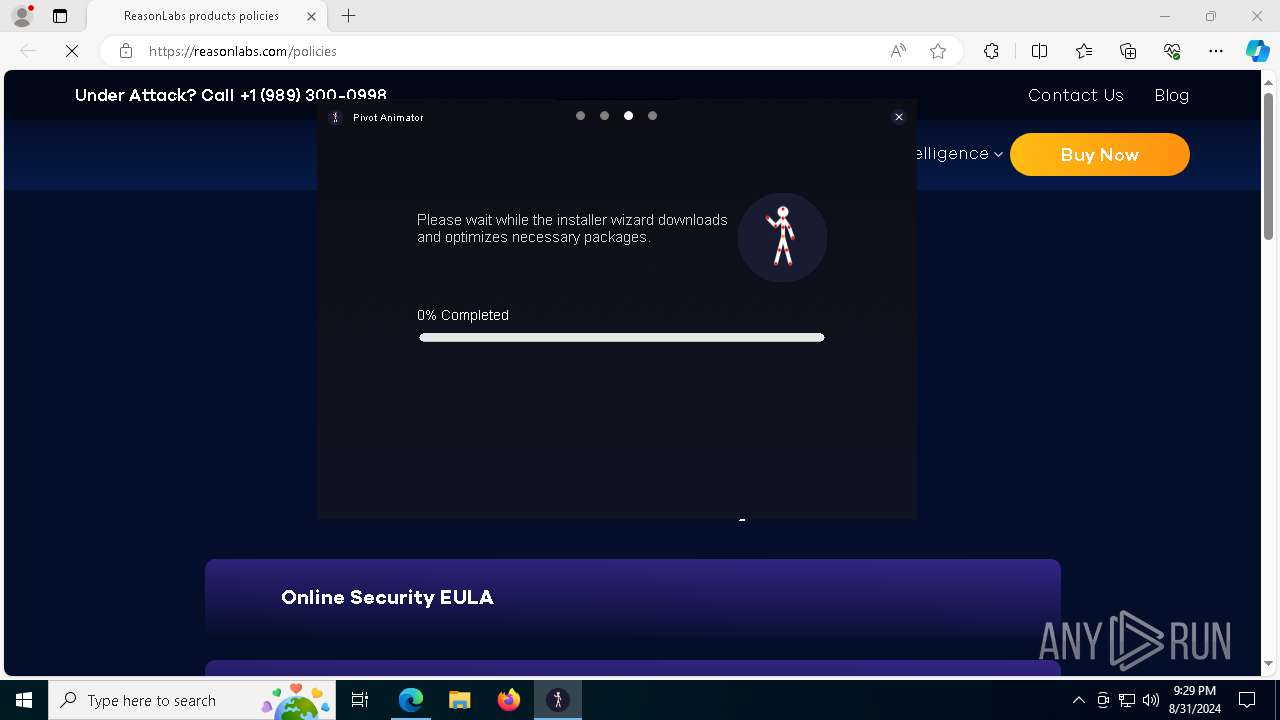Image resolution: width=1280 pixels, height=720 pixels.
Task: Click the small Pivot Animator title icon
Action: (x=336, y=117)
